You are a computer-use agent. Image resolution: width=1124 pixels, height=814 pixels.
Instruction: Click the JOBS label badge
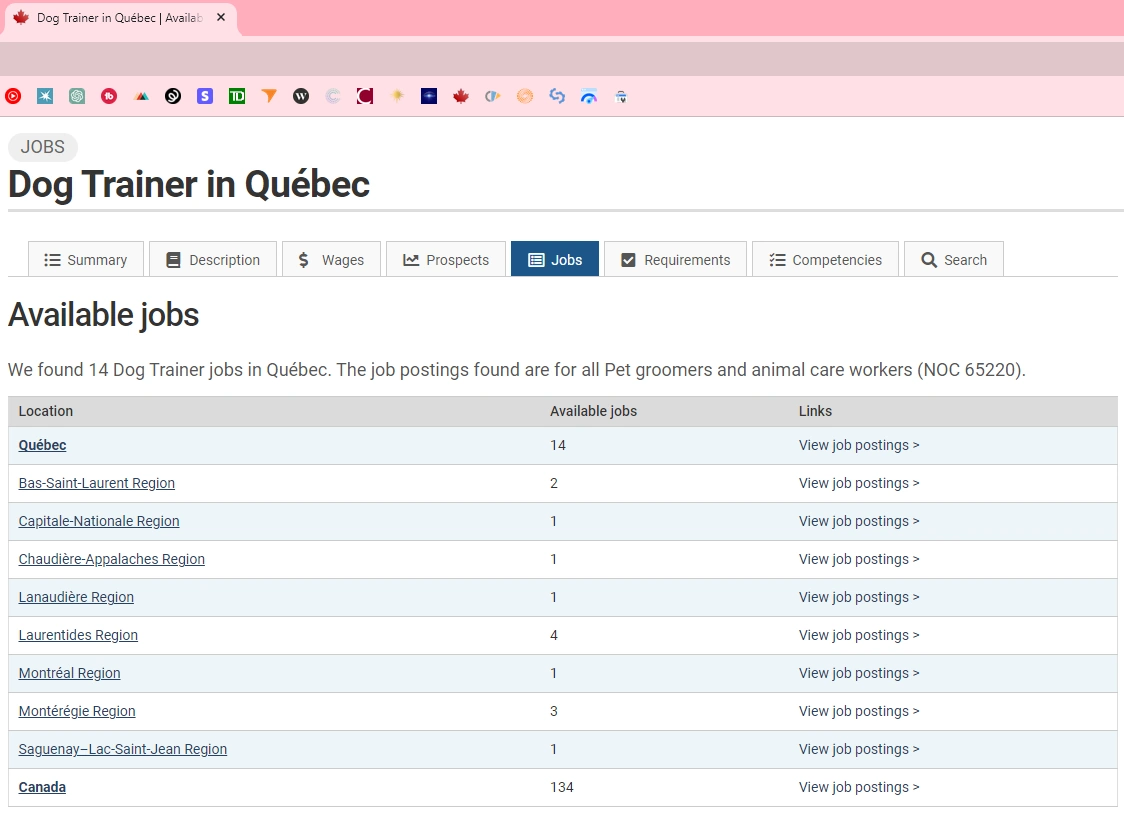tap(43, 147)
